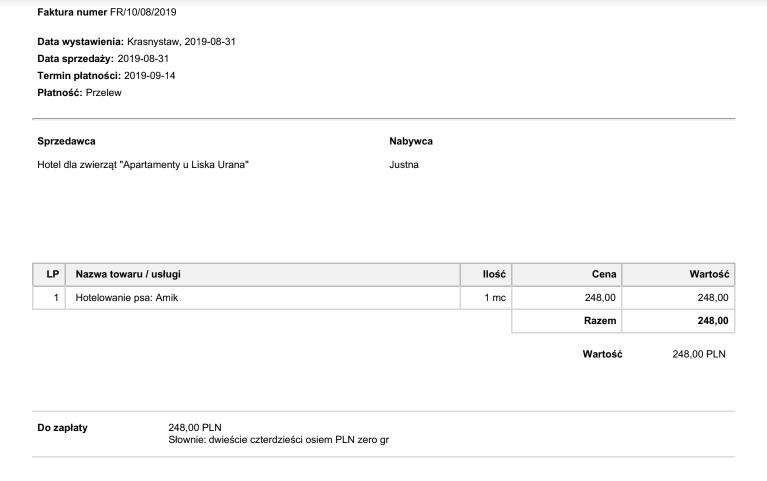This screenshot has width=767, height=481.
Task: Click the 248,00 PLN value beside Wartość
Action: (699, 354)
